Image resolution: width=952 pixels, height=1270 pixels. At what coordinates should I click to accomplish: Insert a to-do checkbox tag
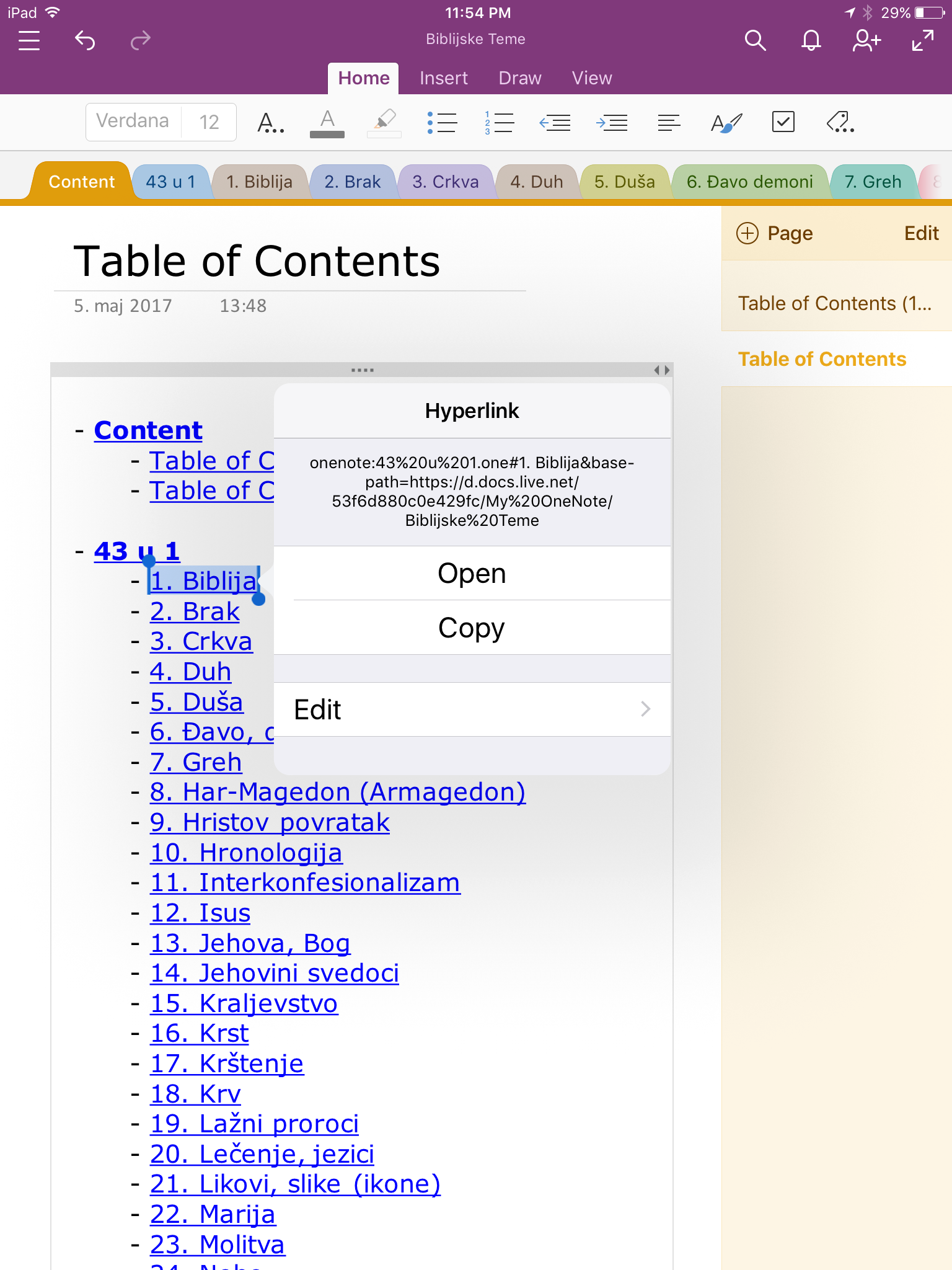pos(783,122)
